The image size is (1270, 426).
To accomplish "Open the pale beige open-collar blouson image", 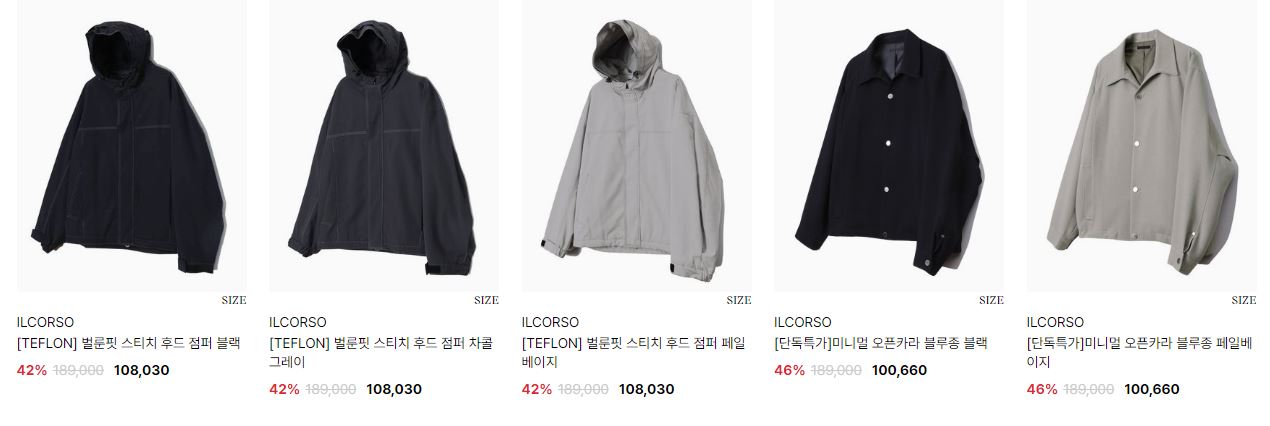I will [x=1142, y=146].
